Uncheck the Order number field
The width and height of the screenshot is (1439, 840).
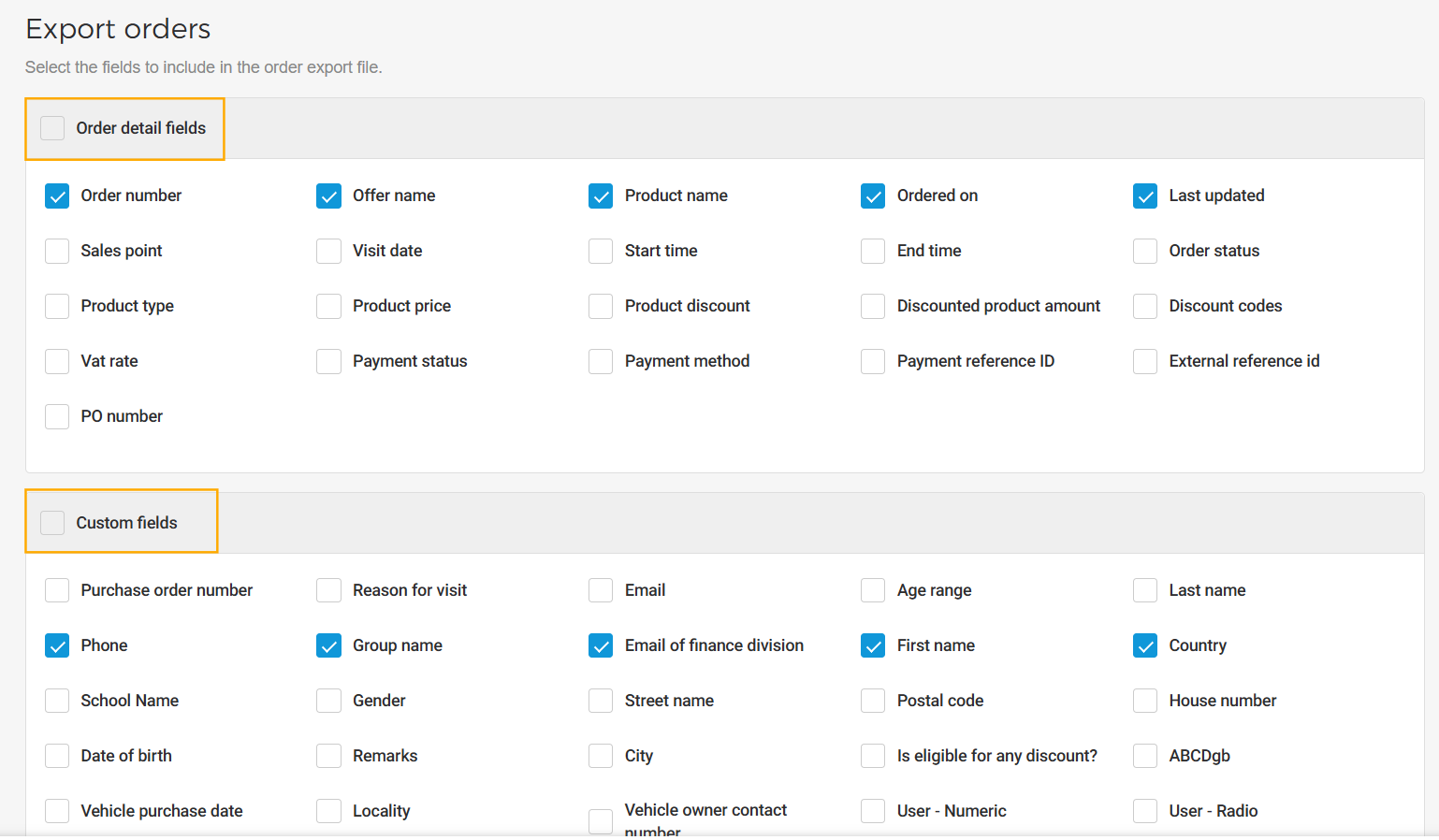pos(57,196)
